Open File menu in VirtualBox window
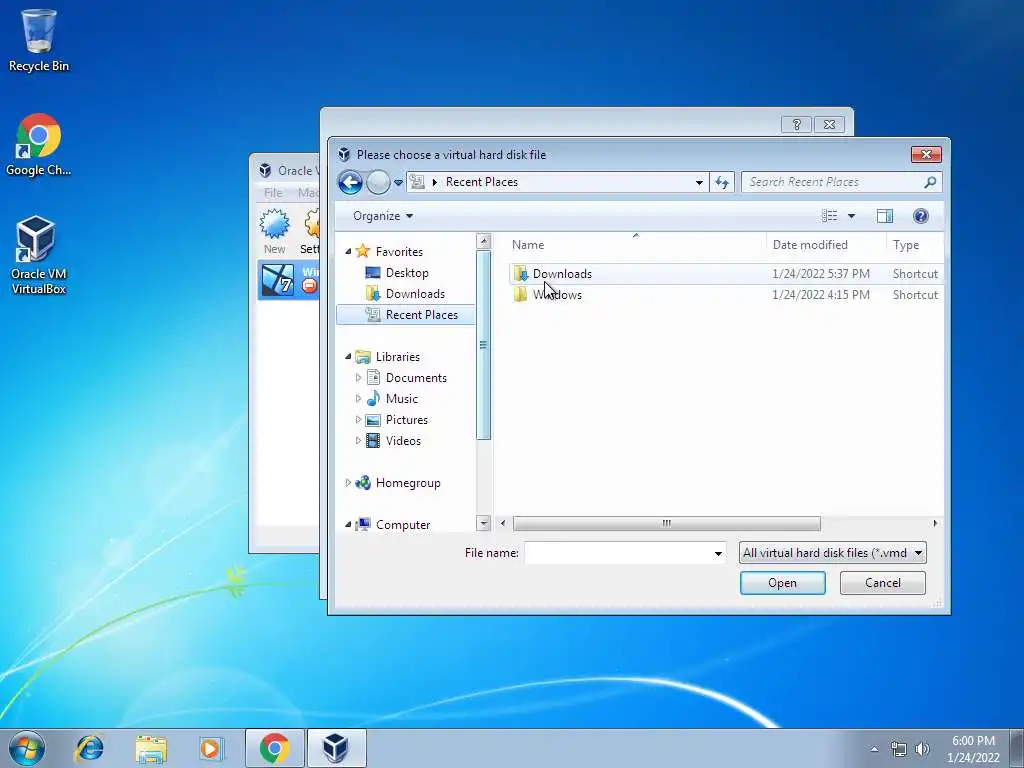 click(x=273, y=193)
